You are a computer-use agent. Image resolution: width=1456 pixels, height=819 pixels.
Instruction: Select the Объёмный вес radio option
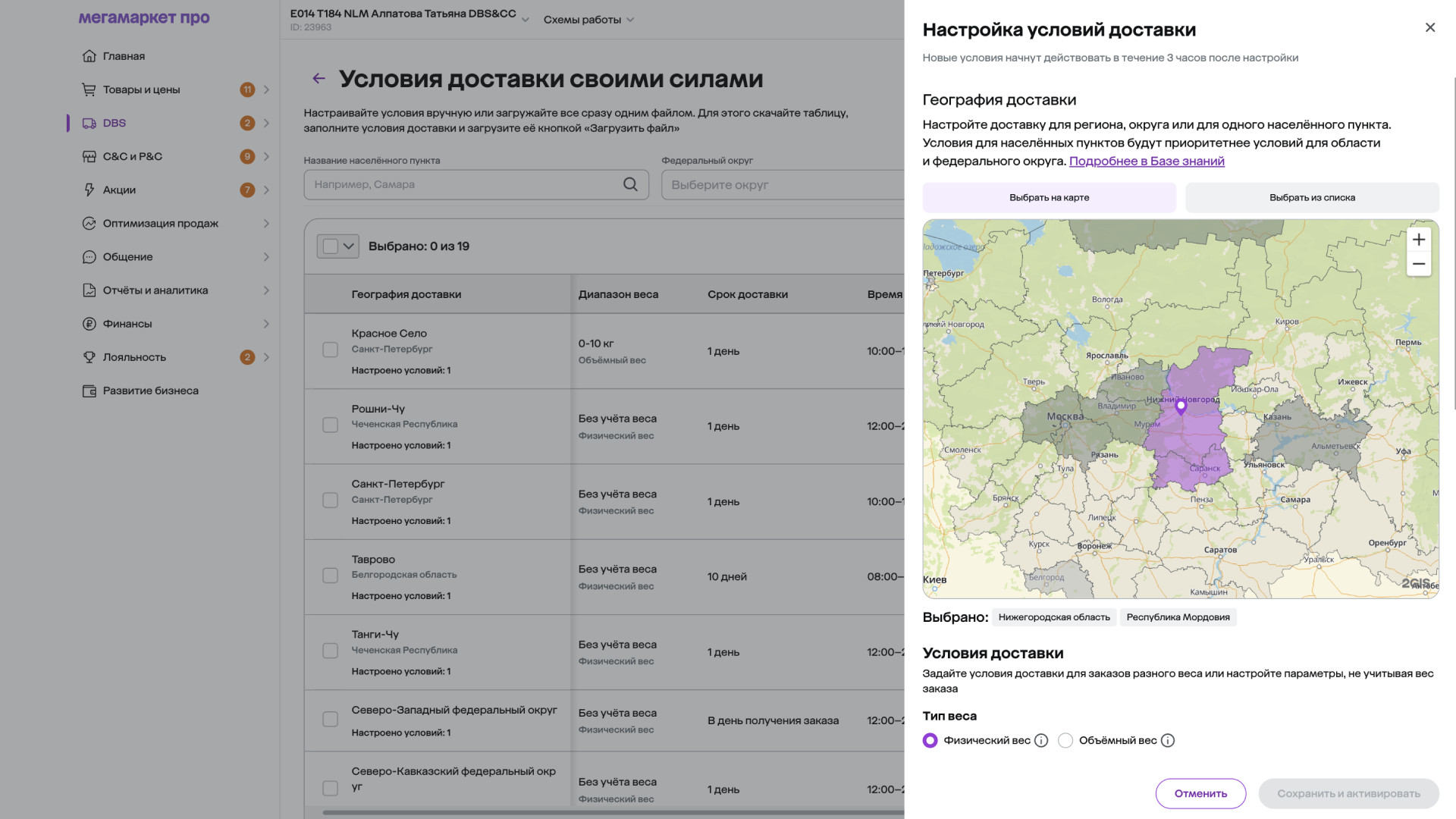(1065, 741)
